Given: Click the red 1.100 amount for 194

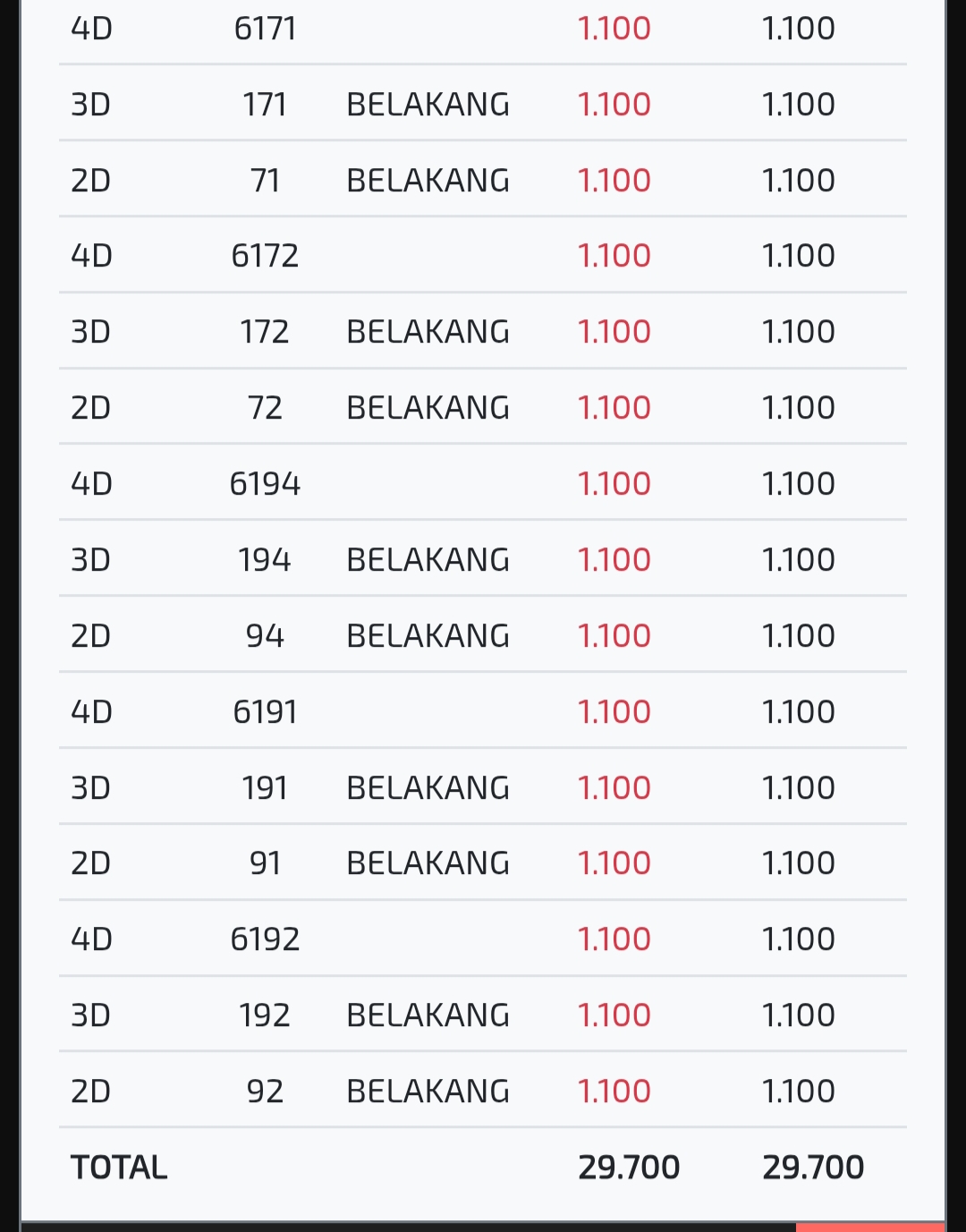Looking at the screenshot, I should (x=614, y=560).
